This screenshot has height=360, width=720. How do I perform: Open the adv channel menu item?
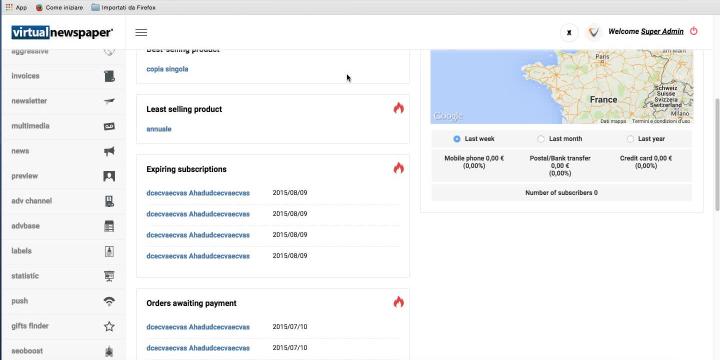[x=32, y=201]
